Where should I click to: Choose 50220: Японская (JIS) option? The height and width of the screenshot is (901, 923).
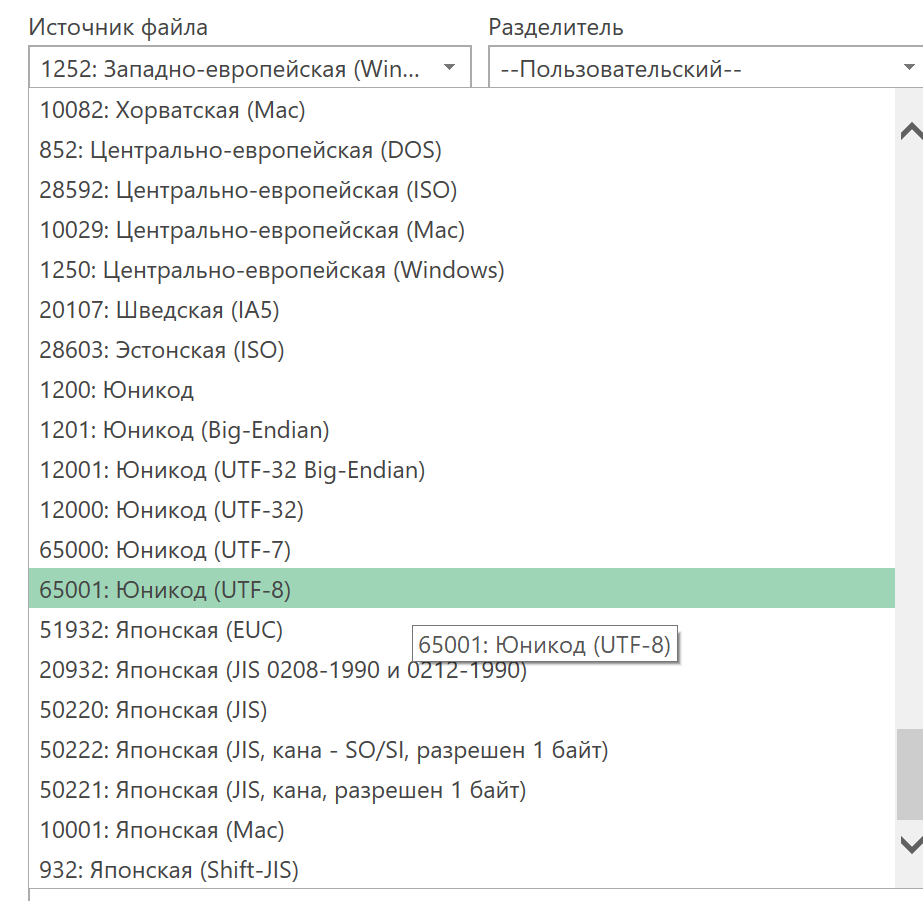click(153, 710)
